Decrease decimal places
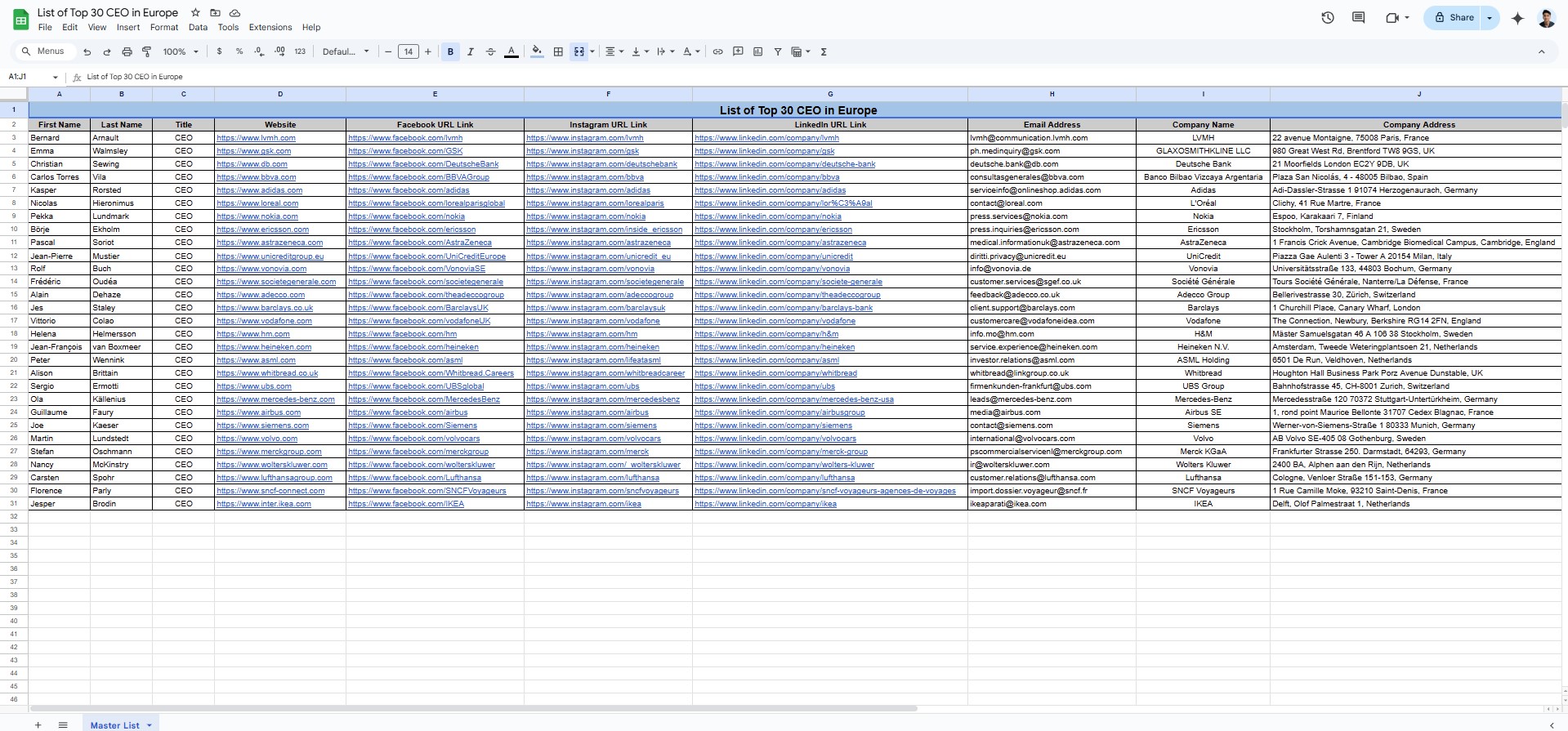Screen dimensions: 1568x731 [x=259, y=51]
